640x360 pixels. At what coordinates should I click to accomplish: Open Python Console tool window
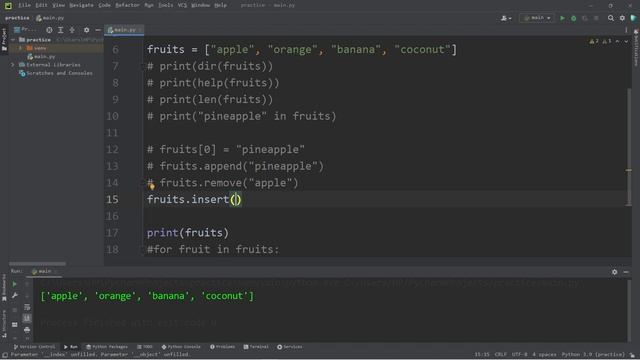pyautogui.click(x=181, y=347)
